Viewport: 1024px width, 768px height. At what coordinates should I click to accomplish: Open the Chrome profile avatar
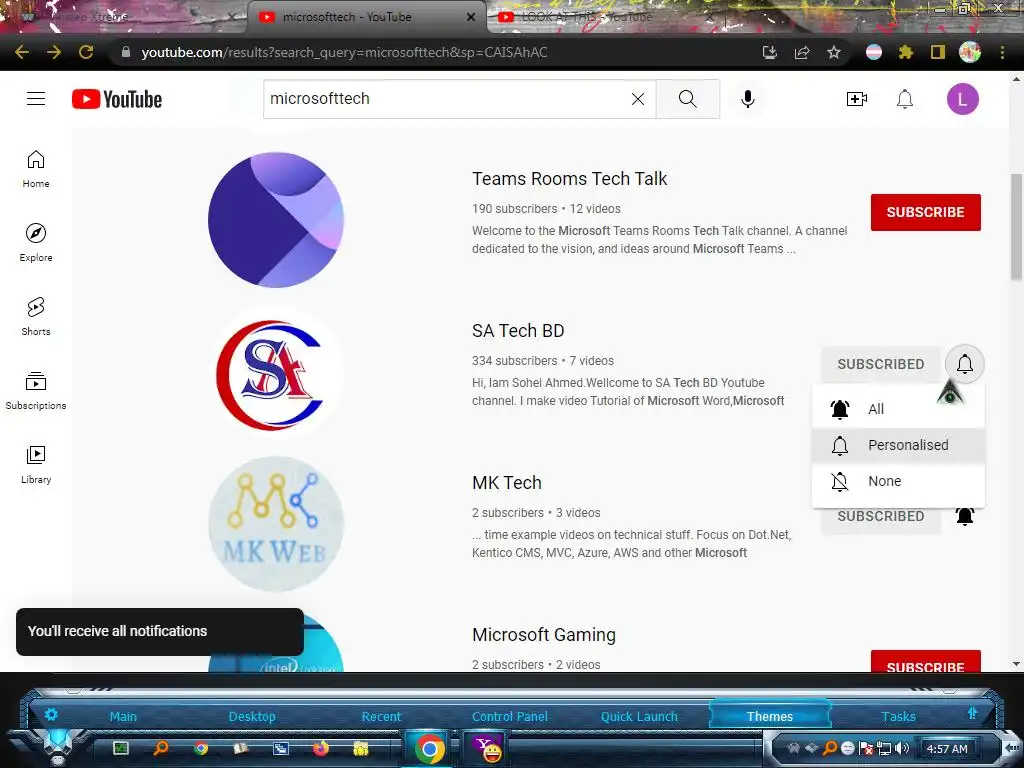970,52
